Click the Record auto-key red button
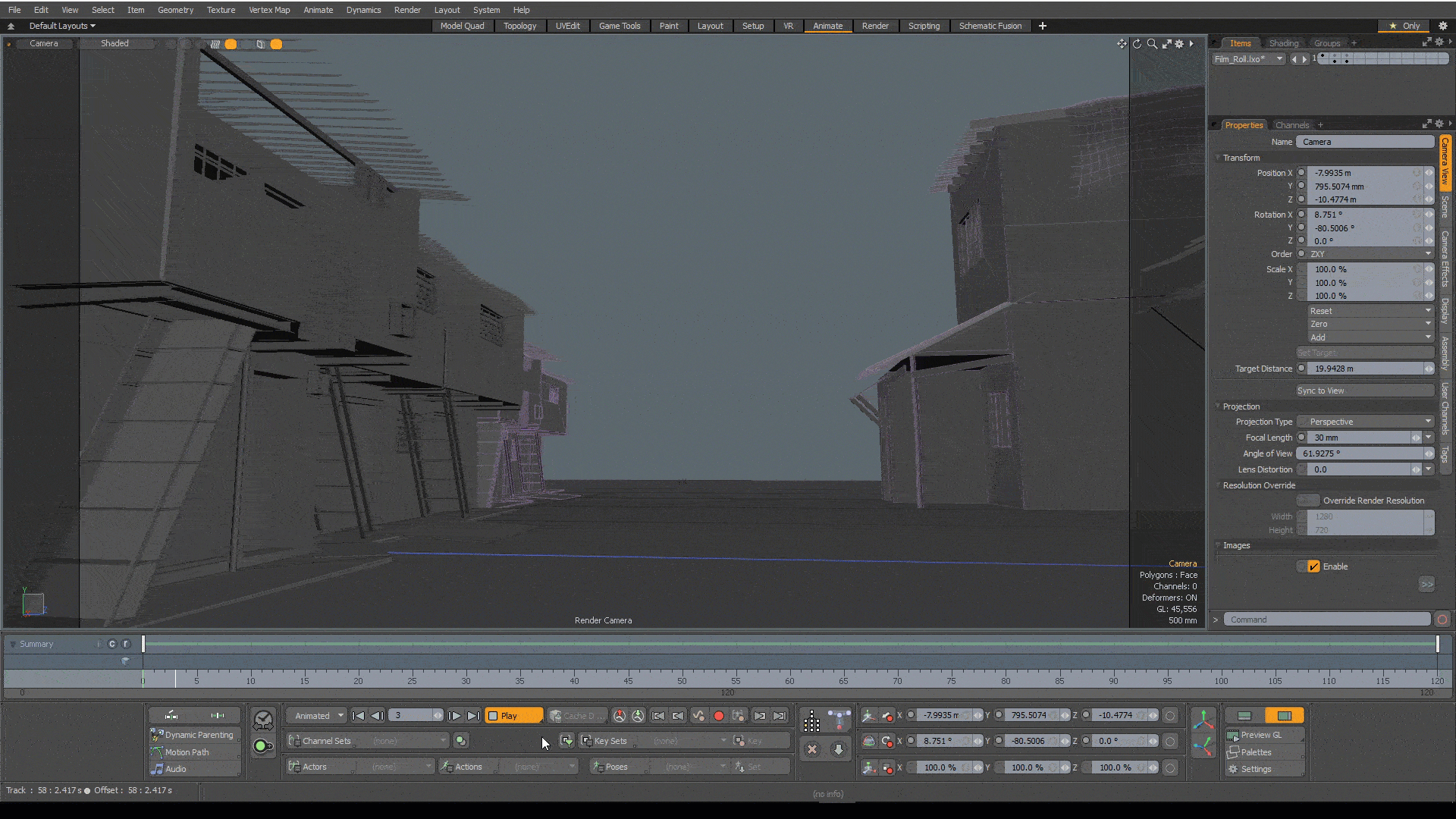Image resolution: width=1456 pixels, height=819 pixels. coord(718,716)
